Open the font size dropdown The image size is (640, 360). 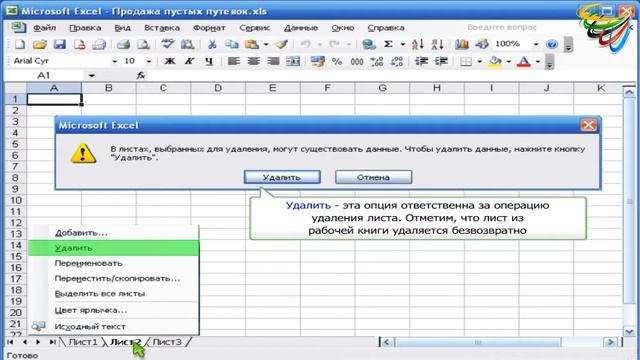pos(149,62)
